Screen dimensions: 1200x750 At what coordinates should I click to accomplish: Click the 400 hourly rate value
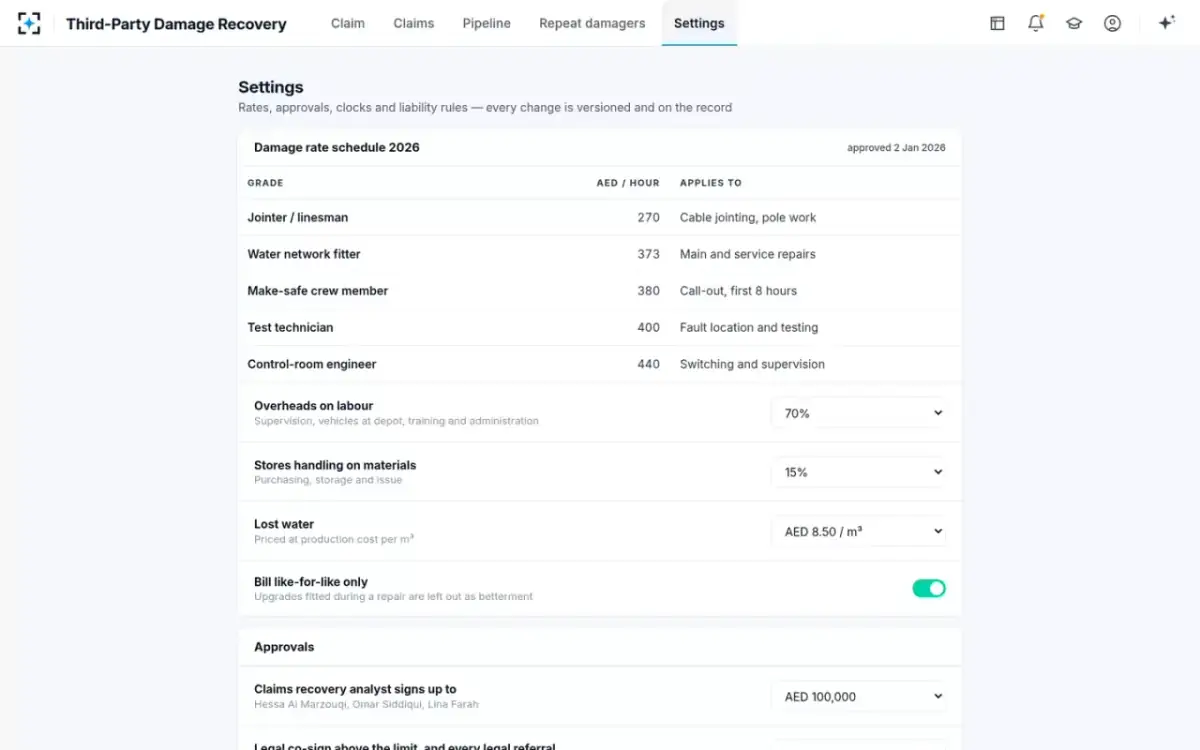coord(648,327)
